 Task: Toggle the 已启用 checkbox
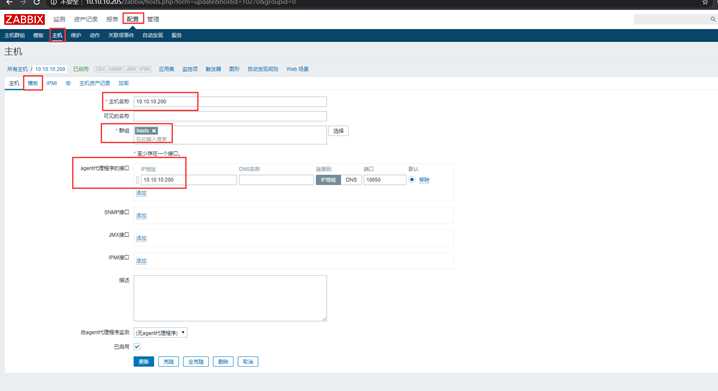tap(137, 347)
